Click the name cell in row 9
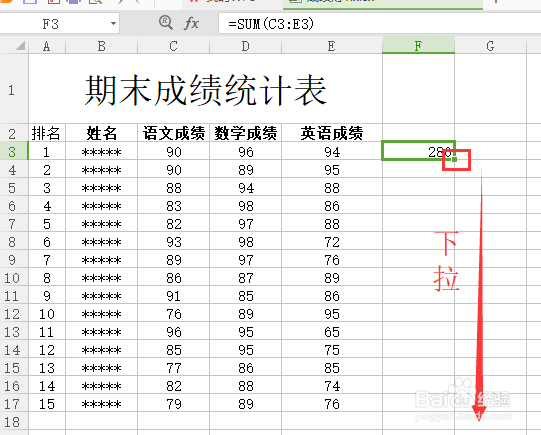 click(x=101, y=260)
